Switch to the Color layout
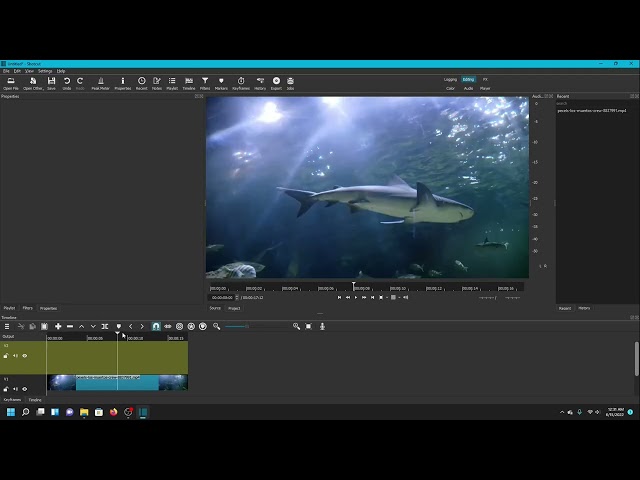 450,88
